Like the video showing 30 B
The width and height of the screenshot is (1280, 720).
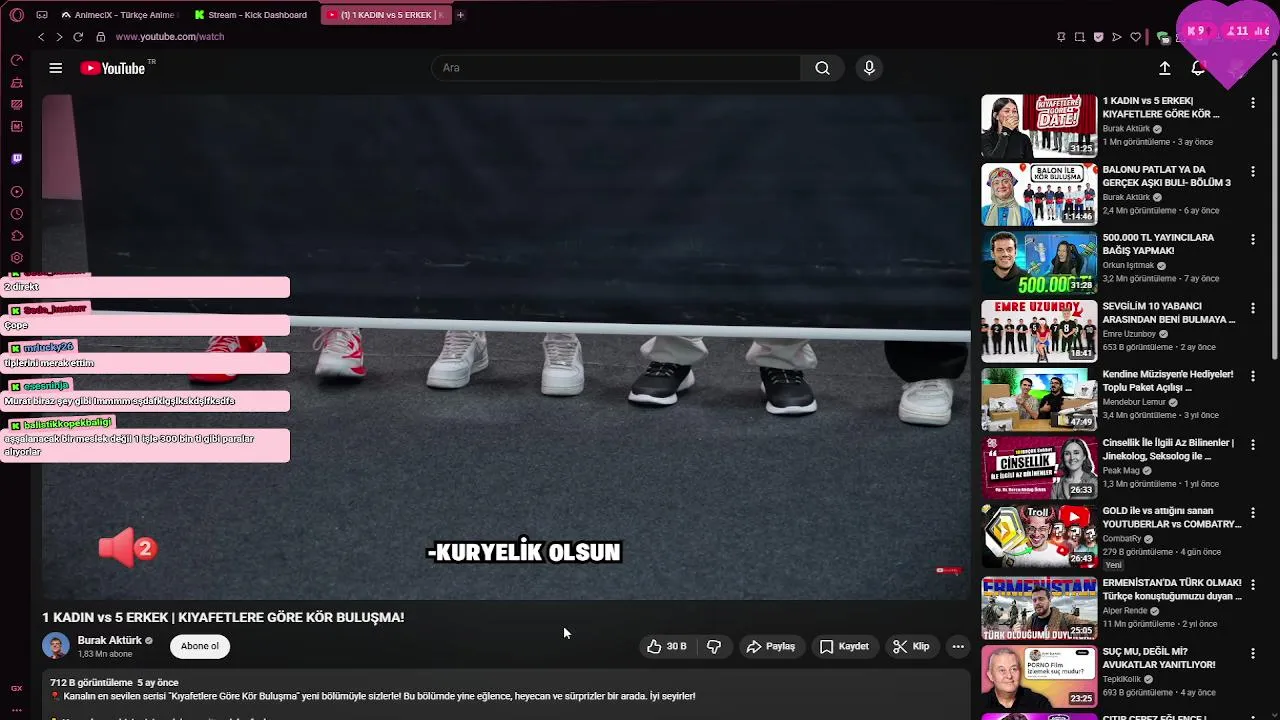point(666,647)
